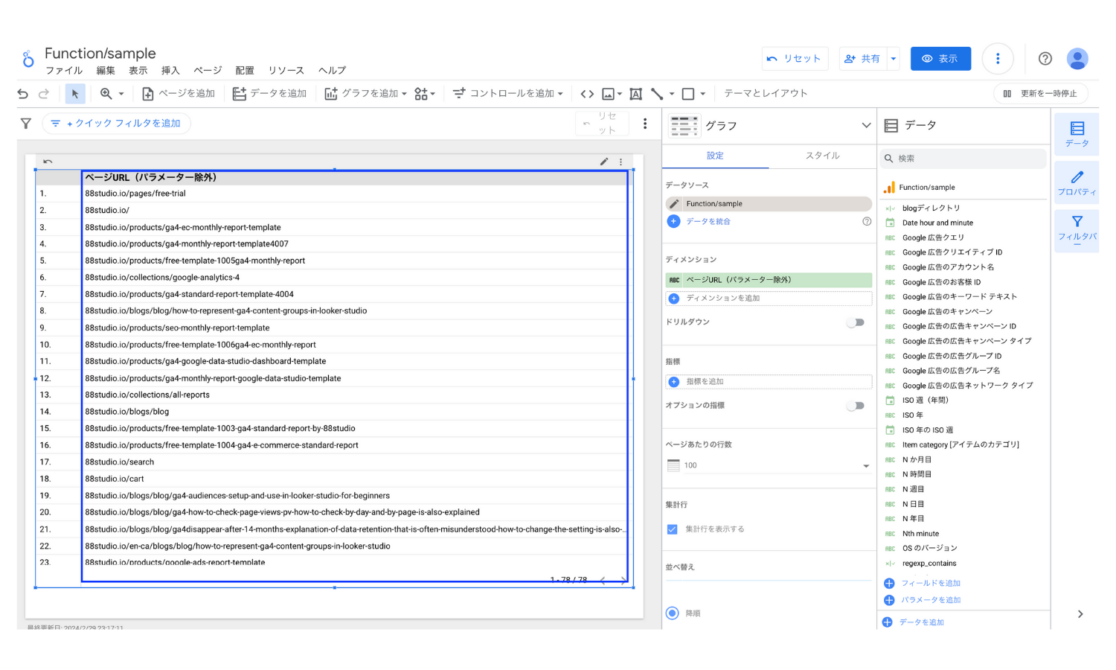Open the image insert dropdown arrow
1116x670 pixels.
point(620,94)
